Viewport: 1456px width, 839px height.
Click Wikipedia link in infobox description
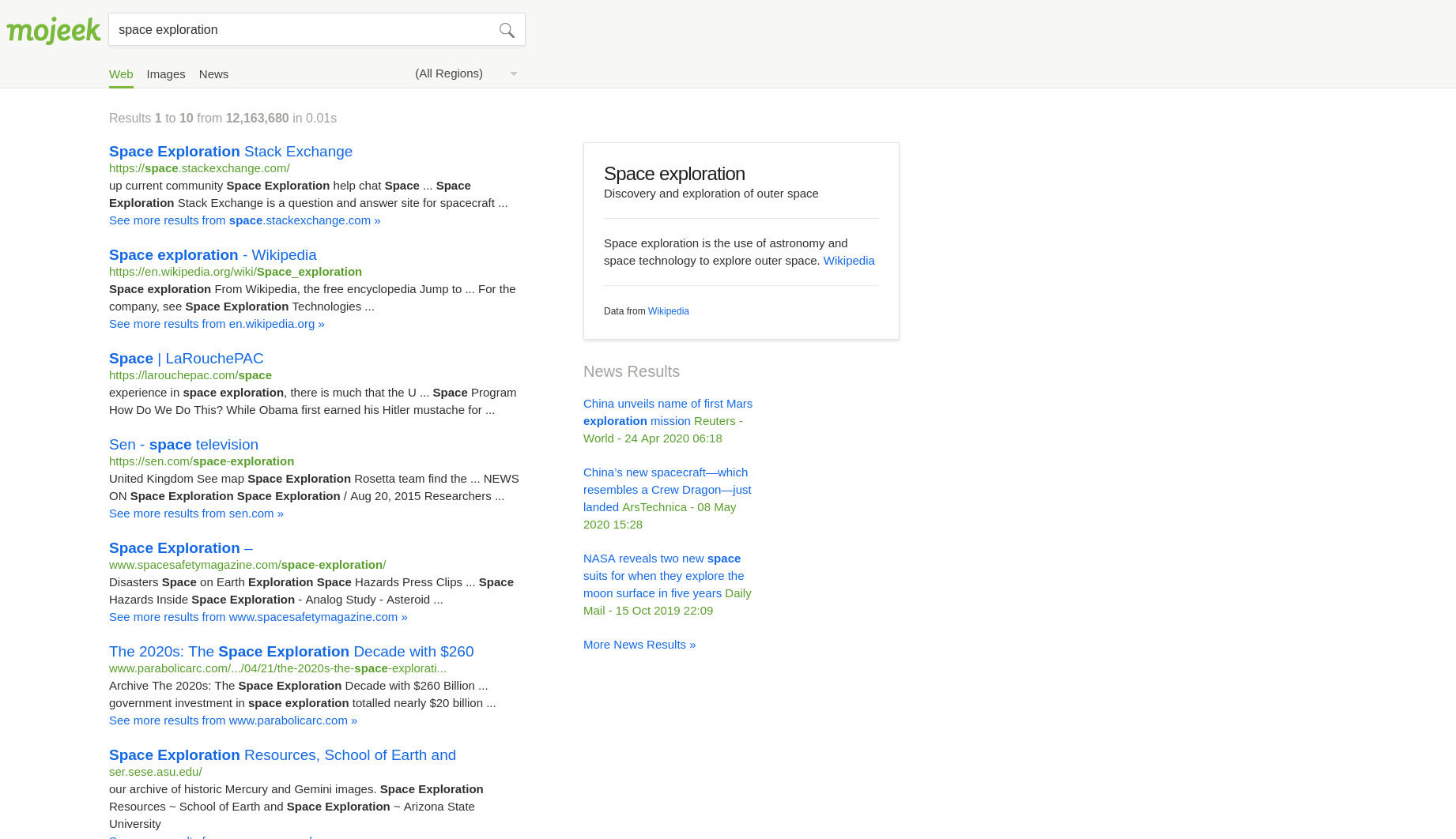[848, 261]
